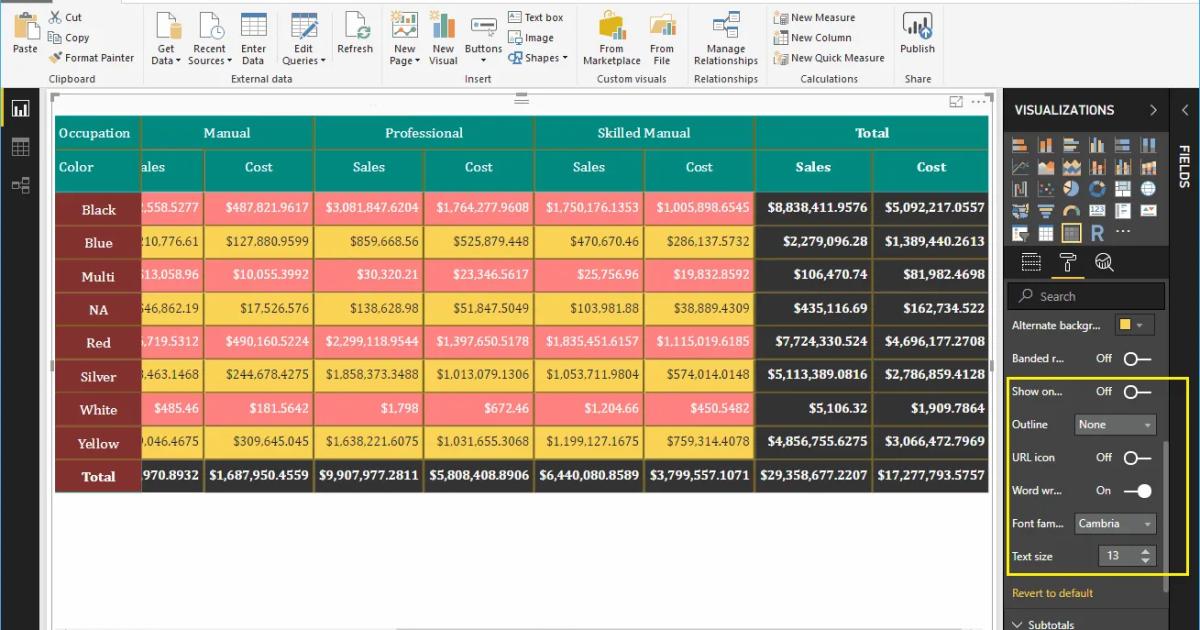Open the Outline dropdown set to None

tap(1114, 425)
